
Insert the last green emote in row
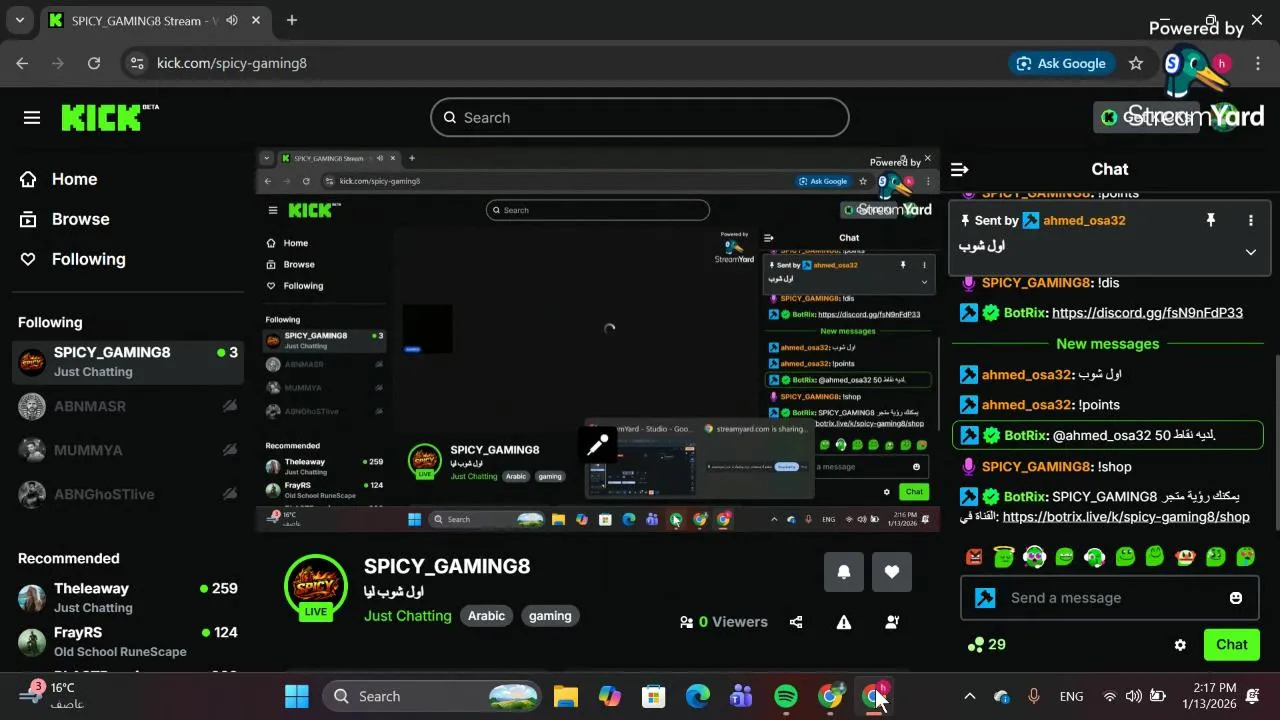pos(1246,557)
